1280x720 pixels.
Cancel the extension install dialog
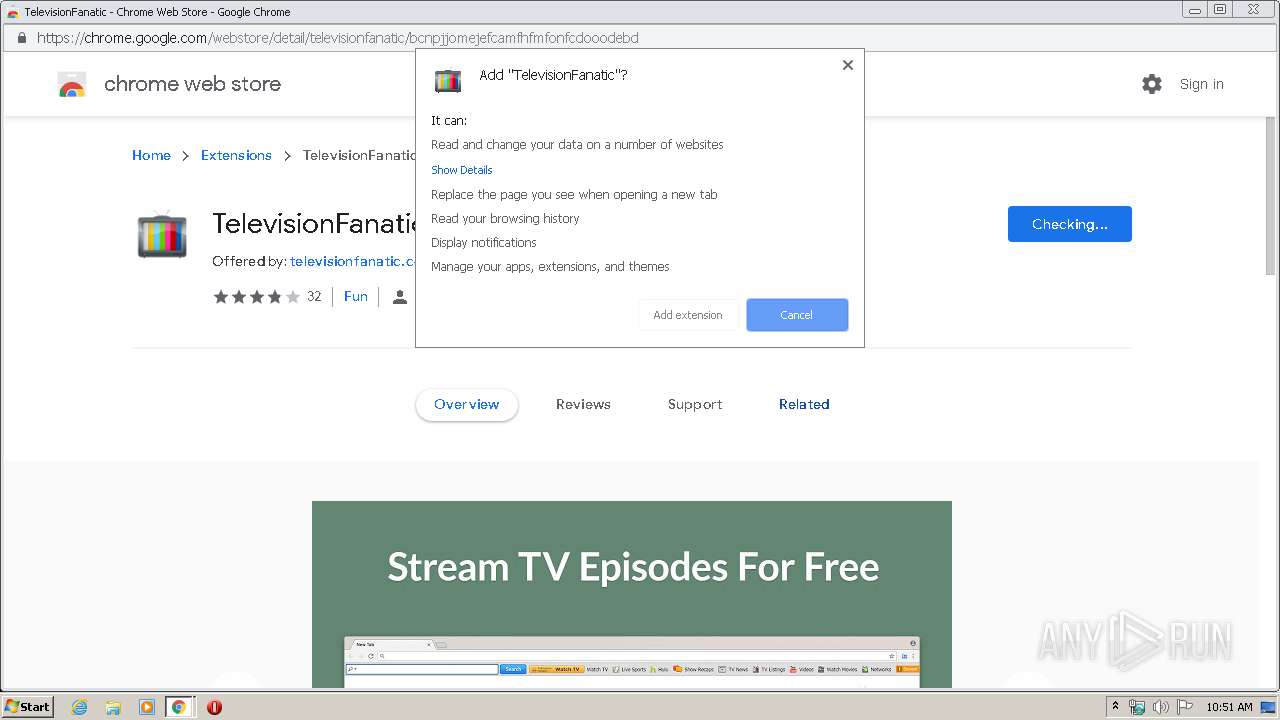[797, 315]
